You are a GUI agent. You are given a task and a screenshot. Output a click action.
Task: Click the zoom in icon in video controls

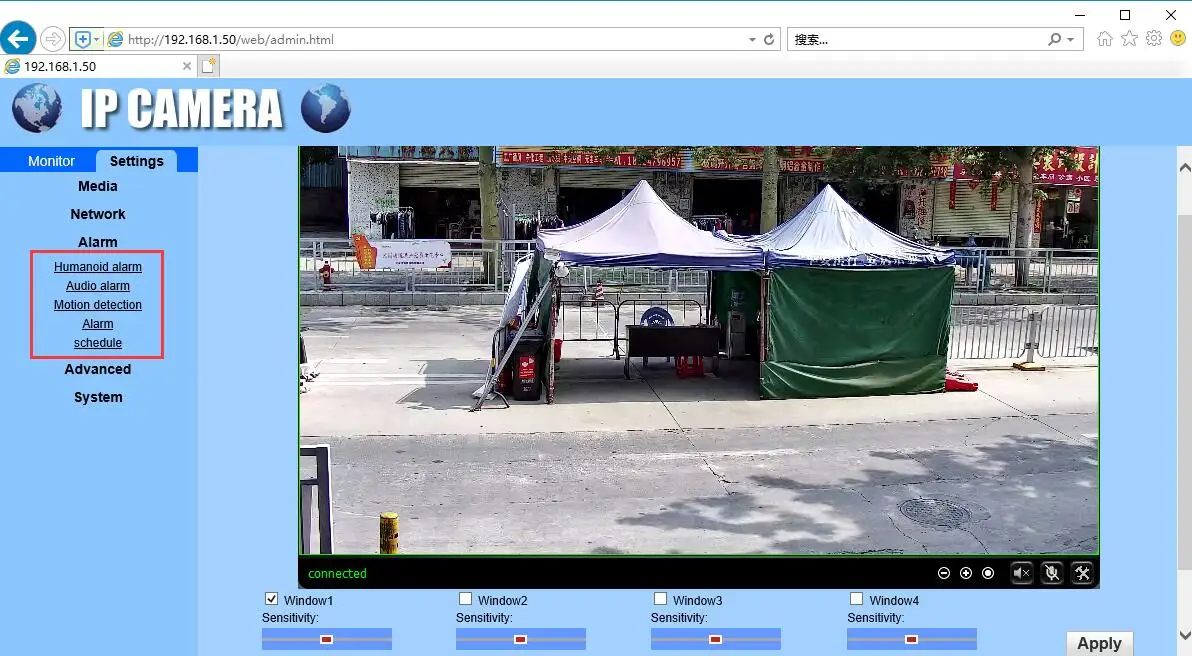[x=966, y=573]
